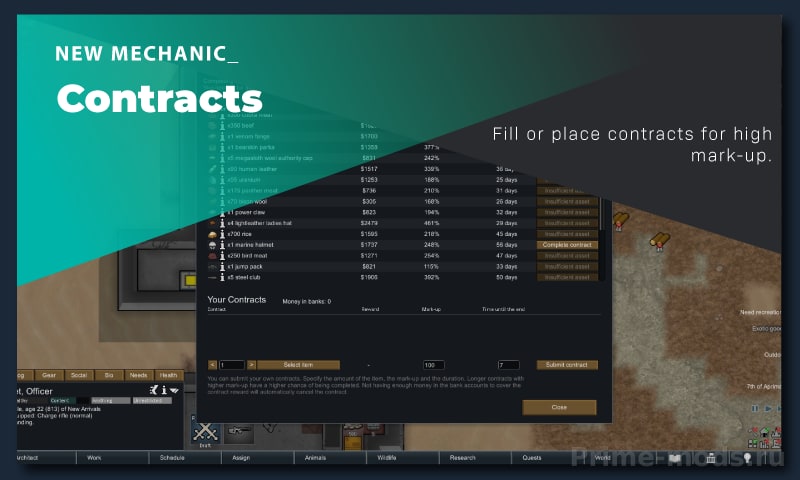Open the Needs tab
The width and height of the screenshot is (800, 480).
[x=138, y=375]
